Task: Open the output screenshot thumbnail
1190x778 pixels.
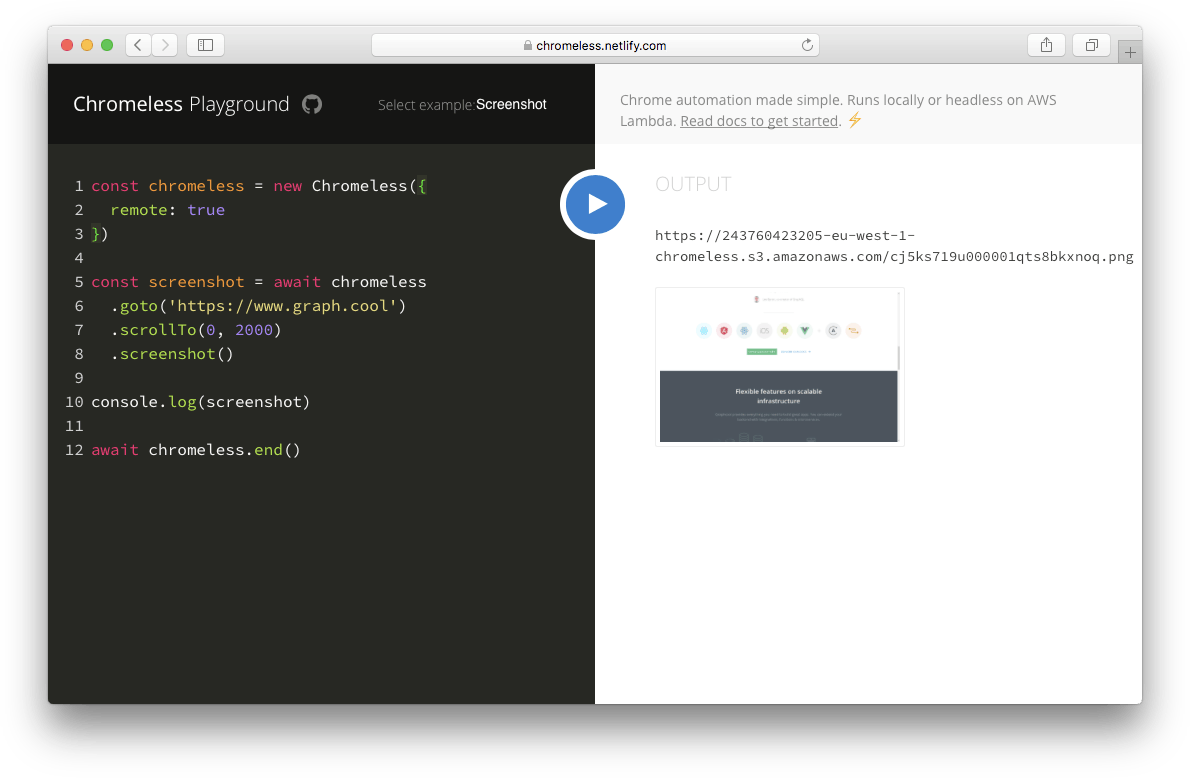Action: [779, 367]
